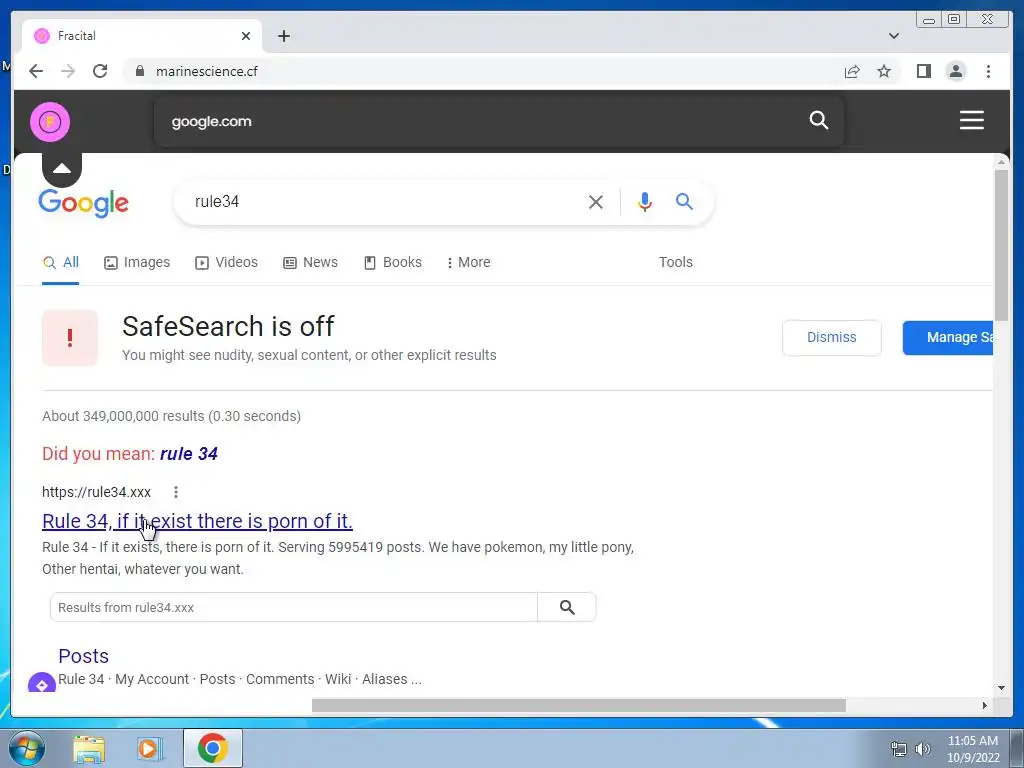Click the horizontal scrollbar right arrow

click(985, 705)
